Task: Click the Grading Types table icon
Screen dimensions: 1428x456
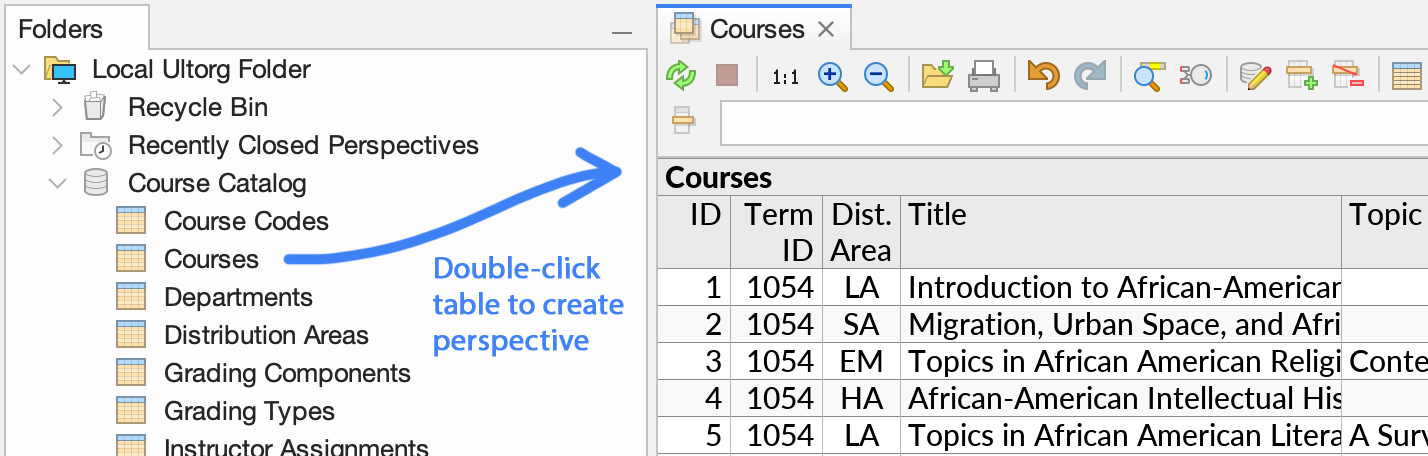Action: click(131, 411)
